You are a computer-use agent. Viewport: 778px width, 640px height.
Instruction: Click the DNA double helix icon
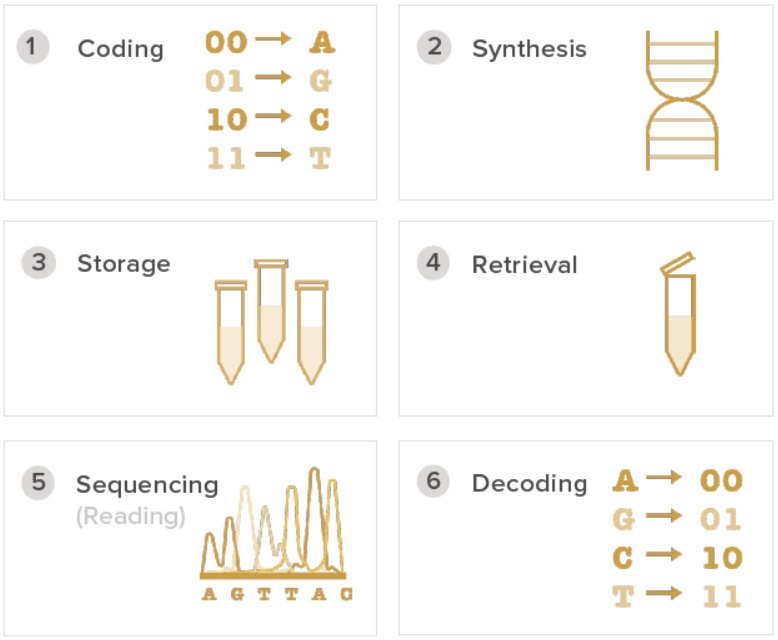[x=682, y=100]
